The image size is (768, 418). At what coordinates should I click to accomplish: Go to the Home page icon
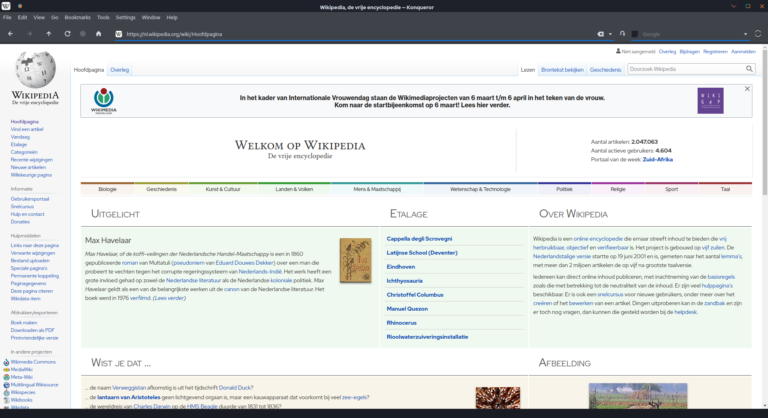(x=98, y=34)
